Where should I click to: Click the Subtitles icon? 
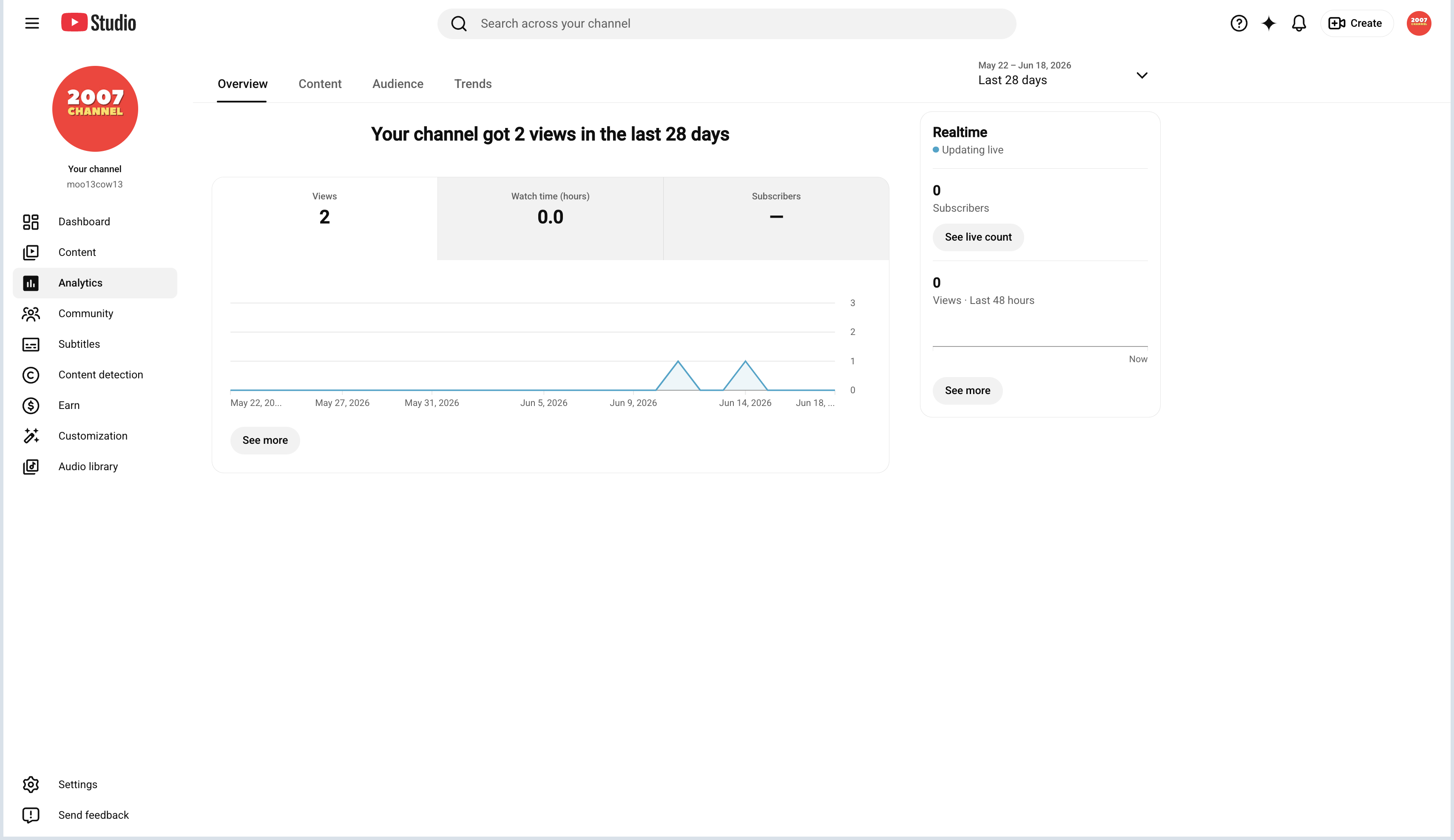(x=31, y=344)
